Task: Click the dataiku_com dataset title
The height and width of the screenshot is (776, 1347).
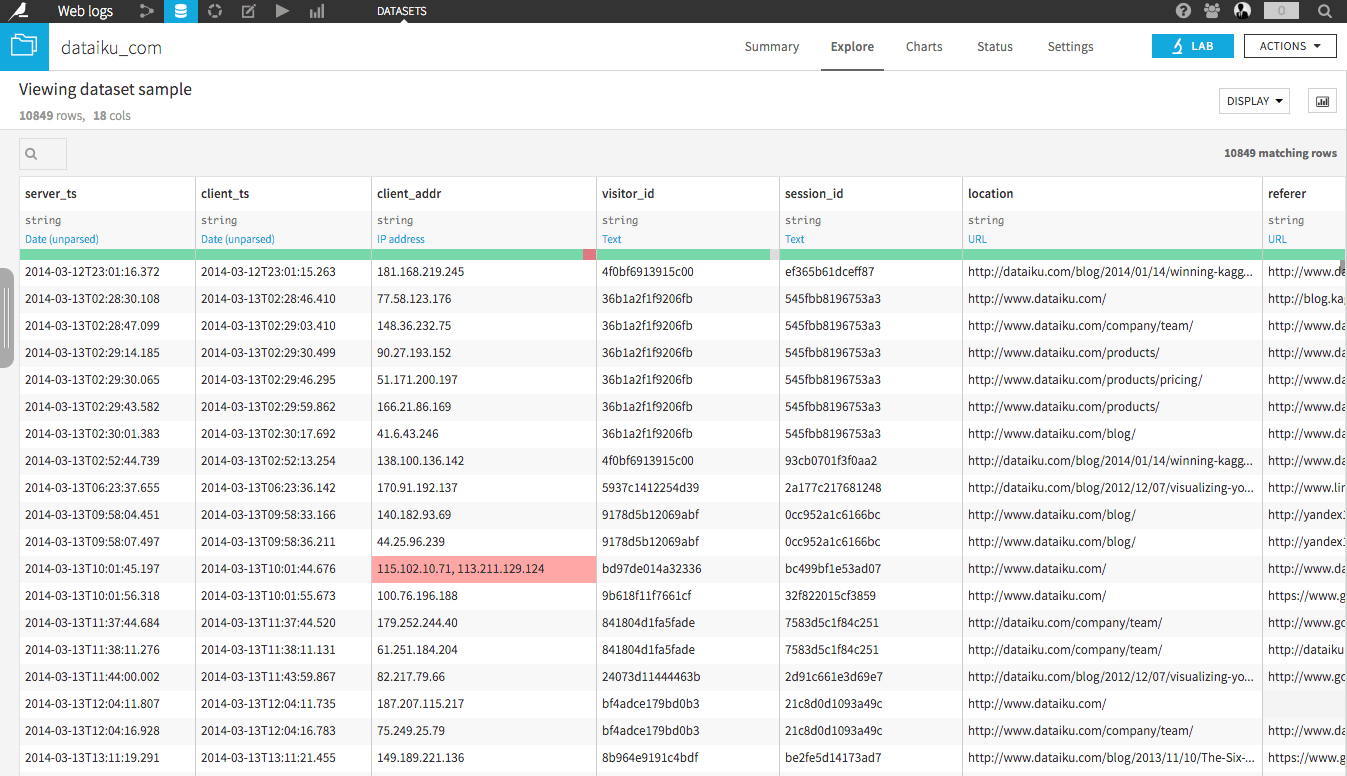Action: click(x=111, y=47)
